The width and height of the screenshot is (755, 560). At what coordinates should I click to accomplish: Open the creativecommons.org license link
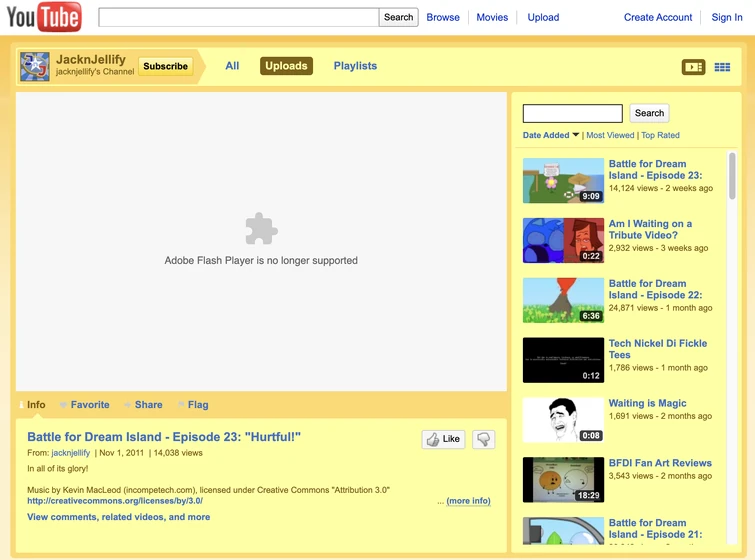click(x=115, y=501)
